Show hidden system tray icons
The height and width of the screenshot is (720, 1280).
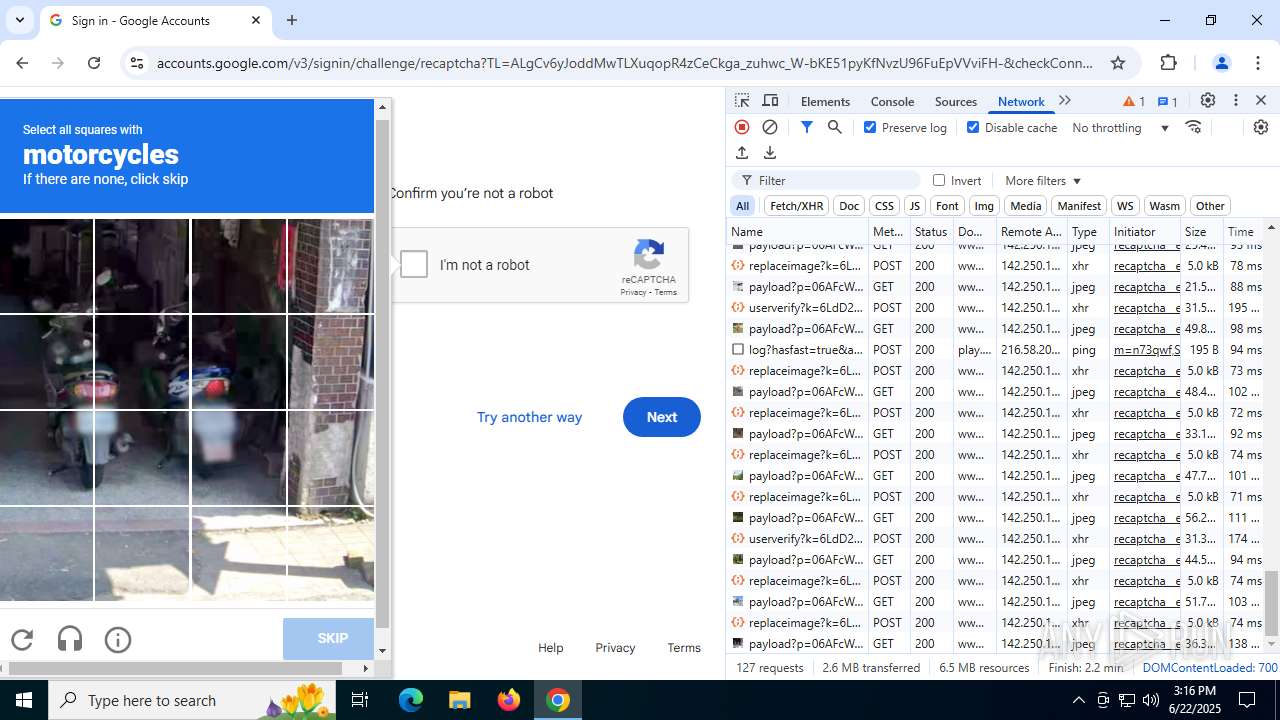(1078, 700)
